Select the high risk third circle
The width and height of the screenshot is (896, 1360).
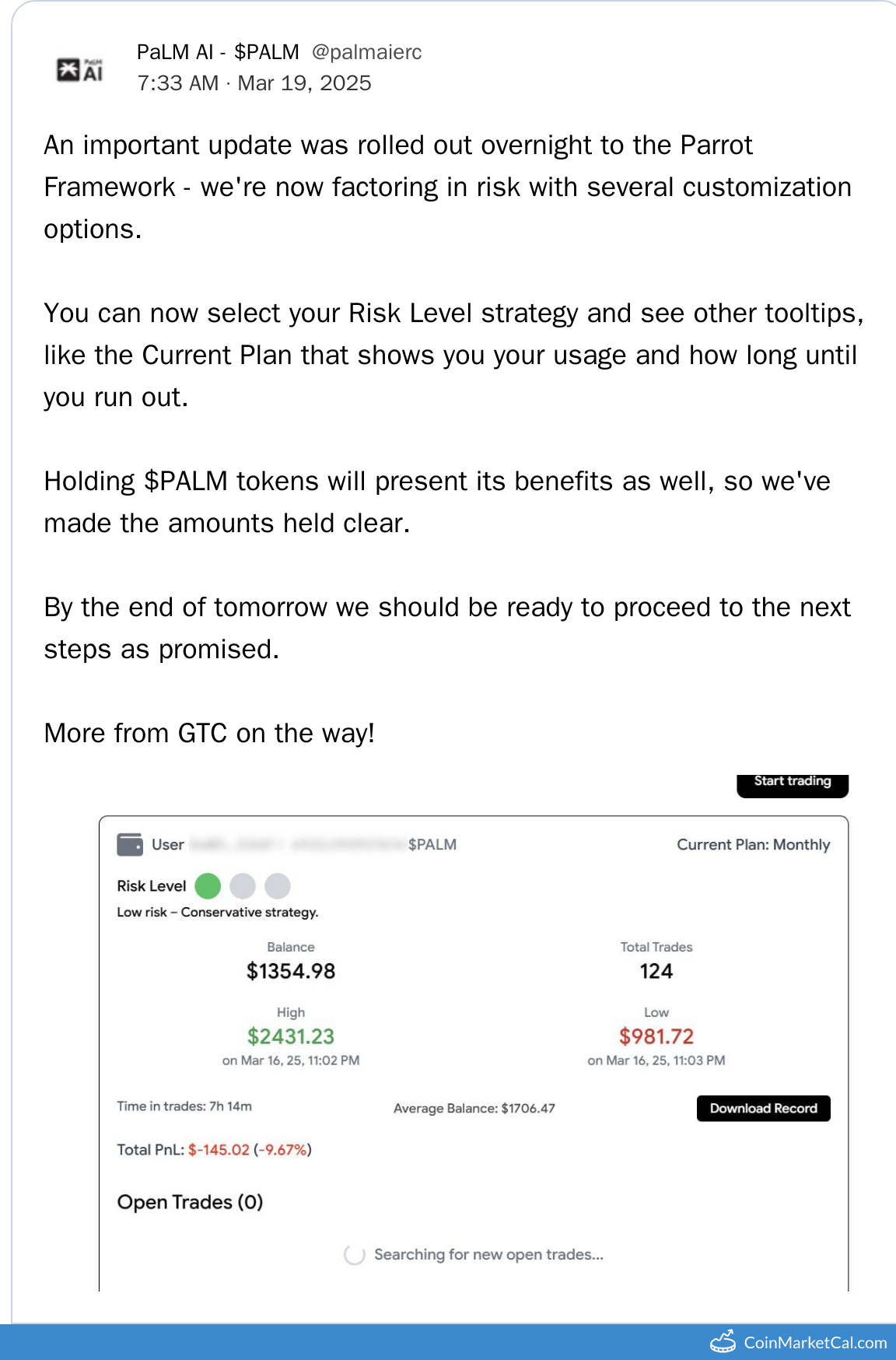tap(278, 885)
